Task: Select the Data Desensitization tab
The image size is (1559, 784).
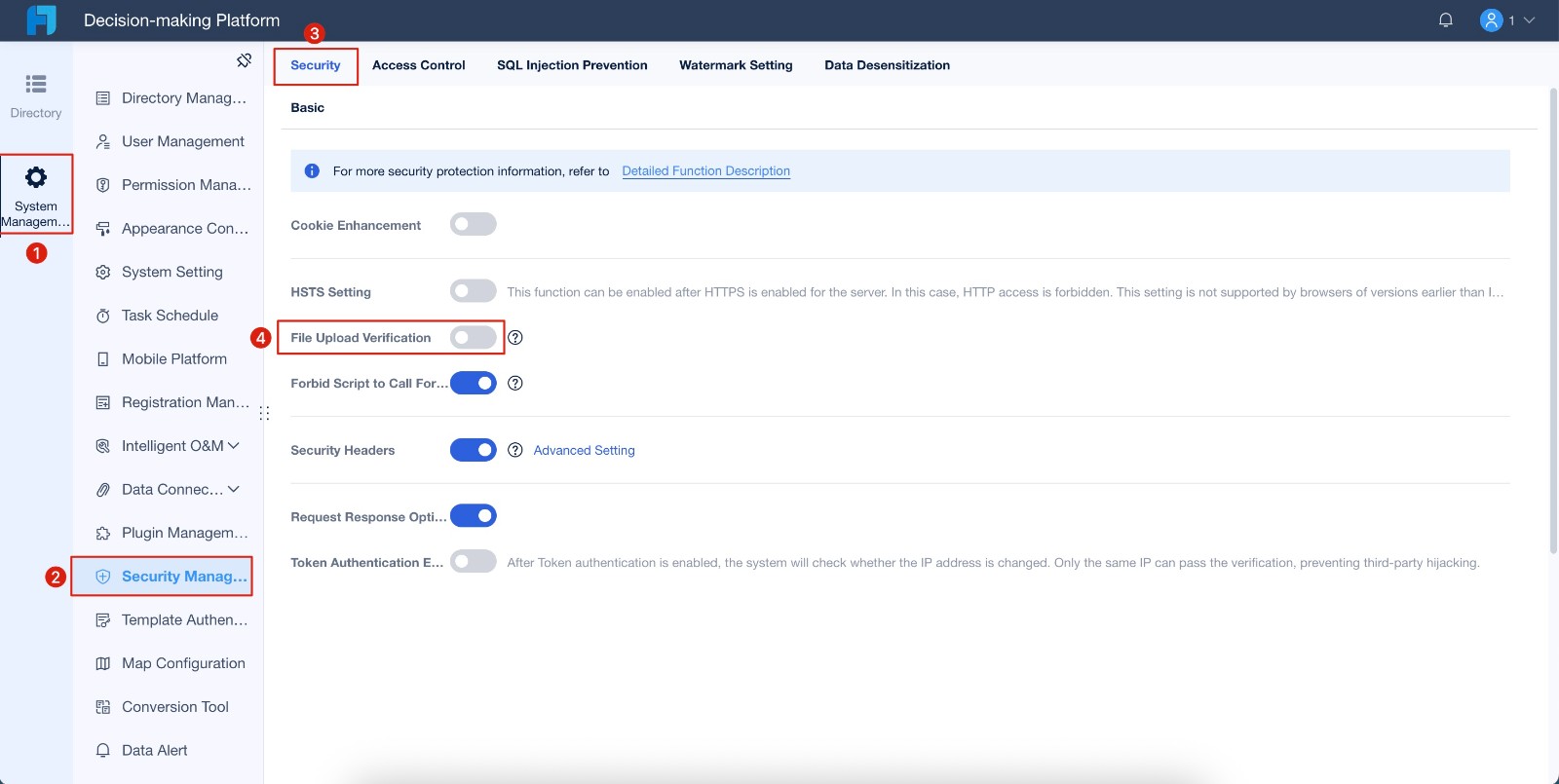Action: pyautogui.click(x=887, y=65)
